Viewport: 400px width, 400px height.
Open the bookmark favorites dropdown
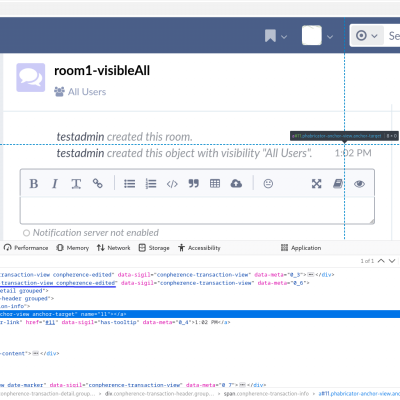(x=276, y=36)
